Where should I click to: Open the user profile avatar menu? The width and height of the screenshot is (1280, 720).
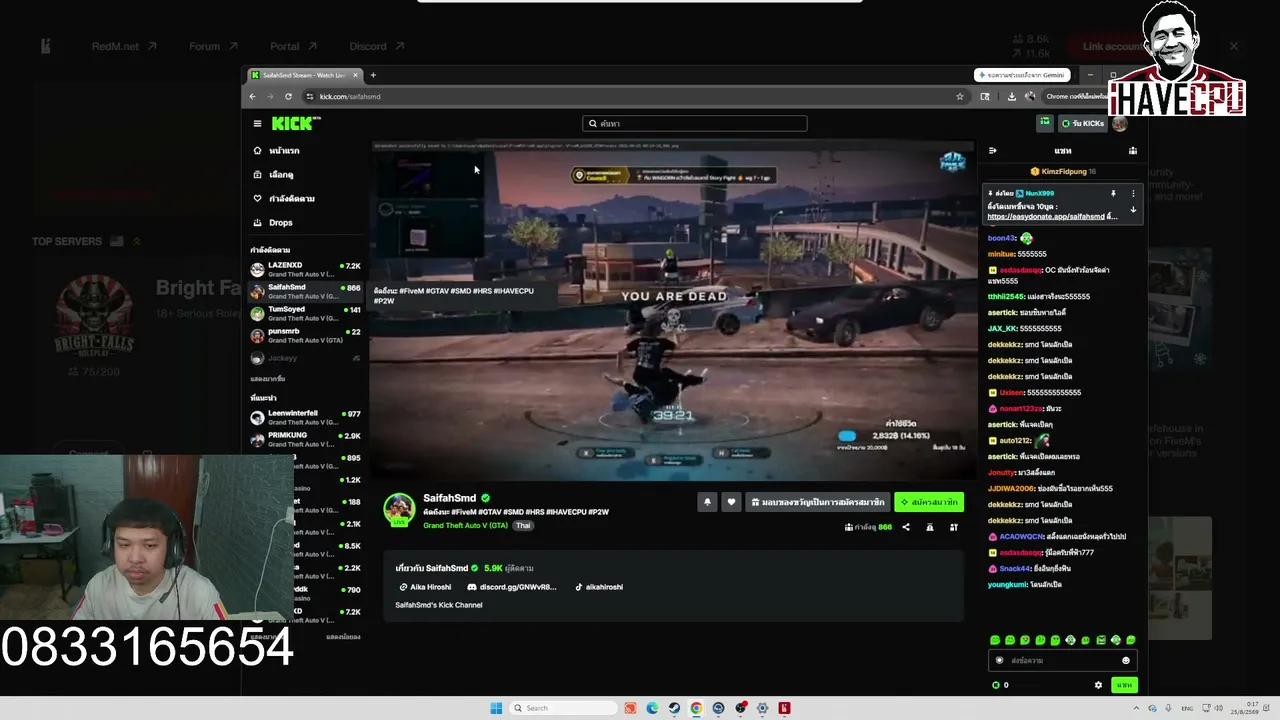point(1120,123)
